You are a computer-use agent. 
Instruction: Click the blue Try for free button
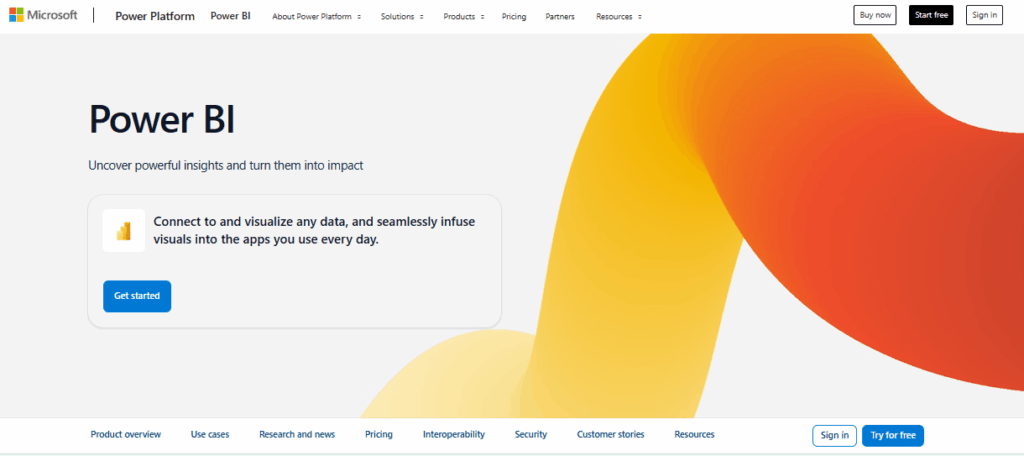pyautogui.click(x=893, y=435)
